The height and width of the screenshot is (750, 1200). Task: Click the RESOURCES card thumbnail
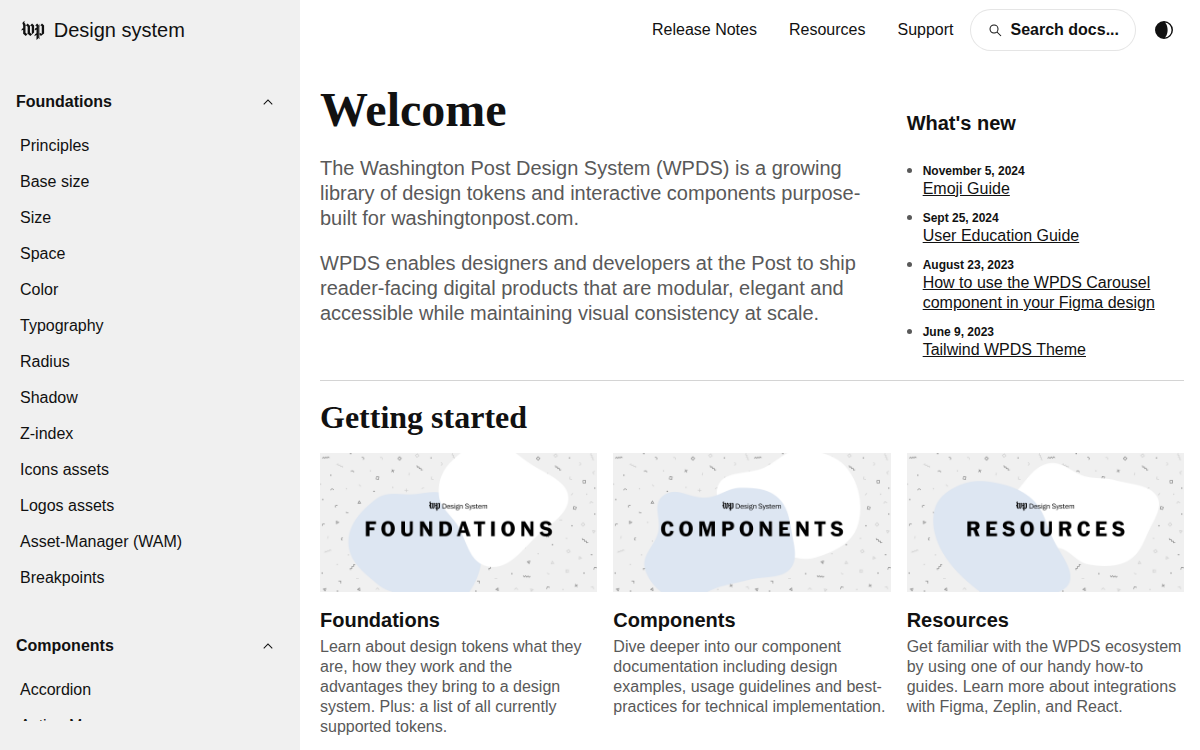pyautogui.click(x=1045, y=522)
